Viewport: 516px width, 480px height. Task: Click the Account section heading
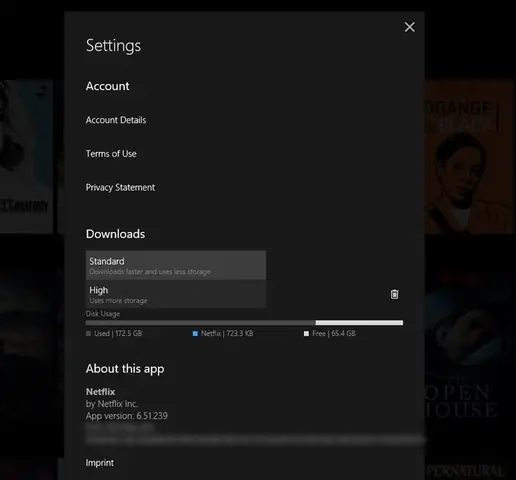107,86
